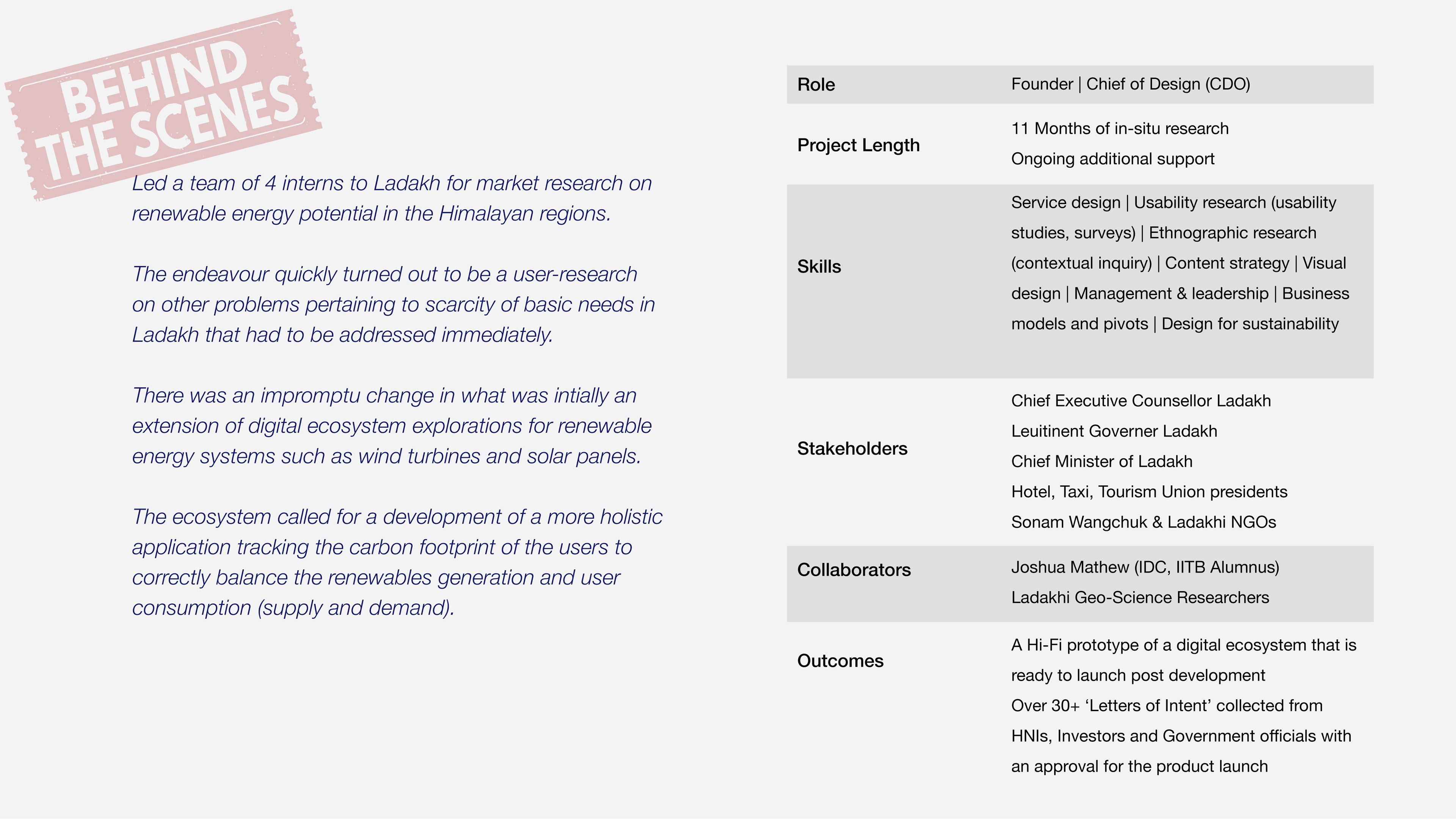Viewport: 1456px width, 819px height.
Task: Click the Ladakhi Geo-Science Researchers entry
Action: (1139, 598)
